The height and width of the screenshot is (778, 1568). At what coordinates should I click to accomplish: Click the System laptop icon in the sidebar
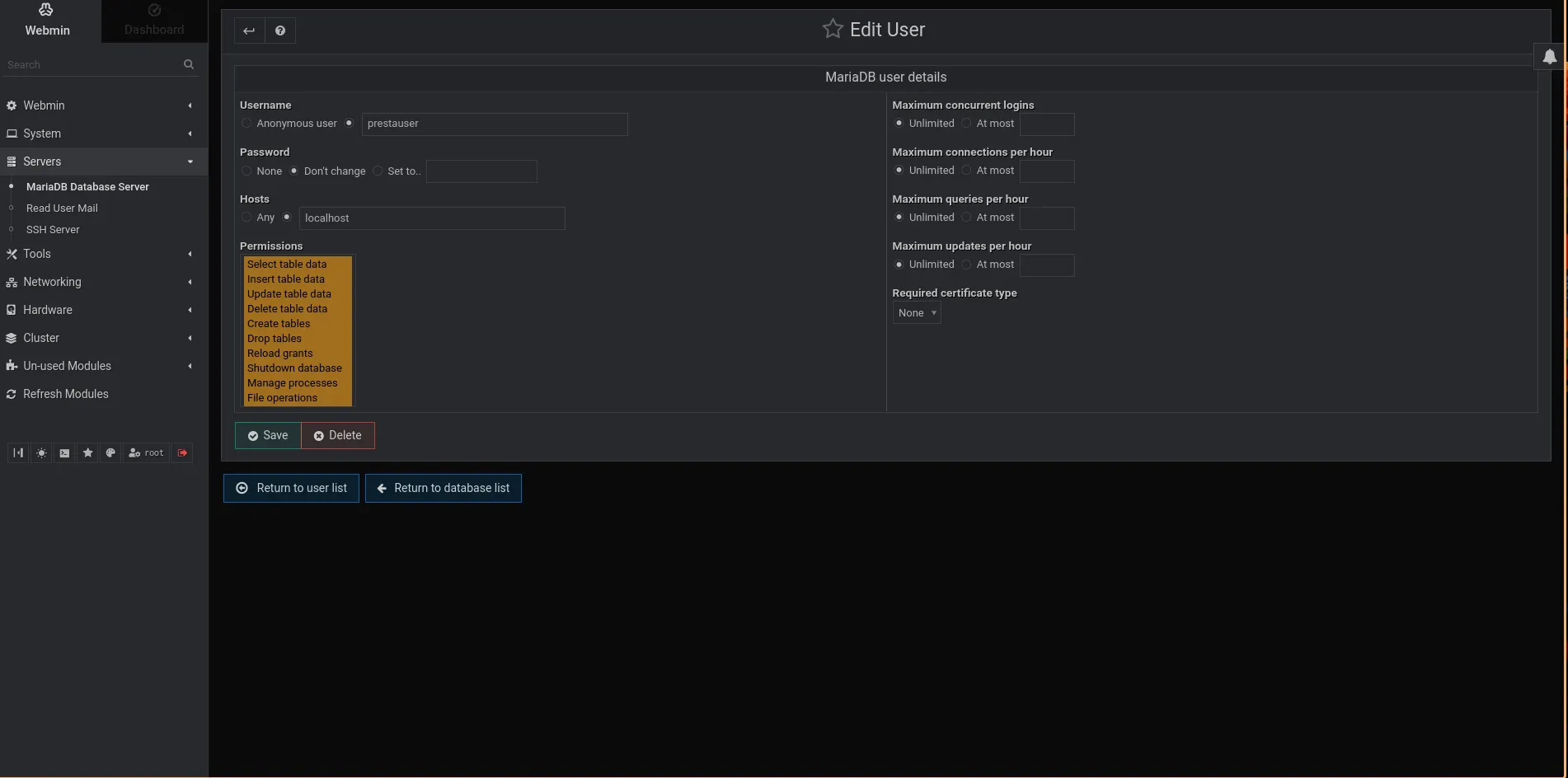[x=12, y=134]
